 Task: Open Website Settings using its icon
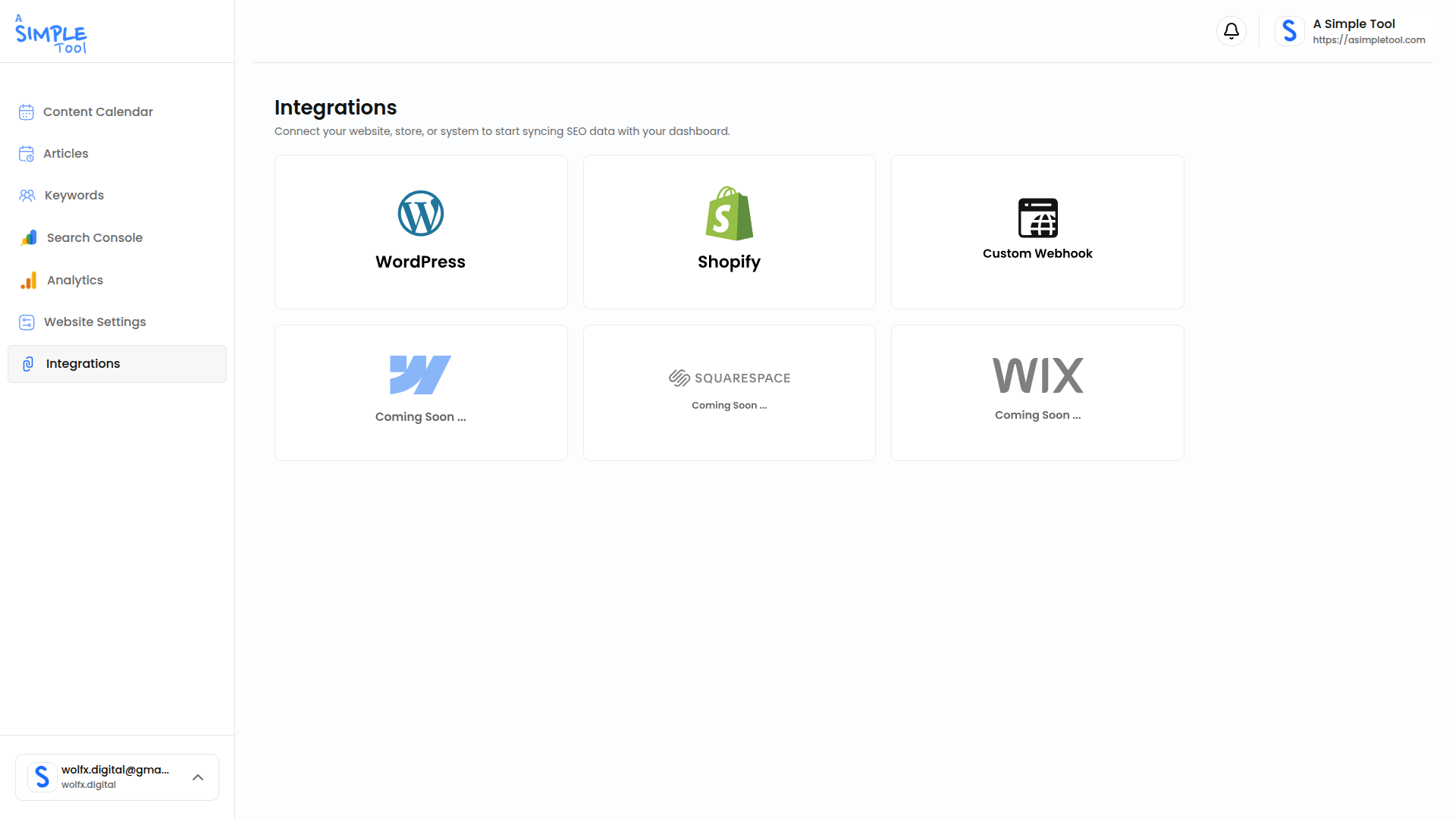pyautogui.click(x=27, y=322)
